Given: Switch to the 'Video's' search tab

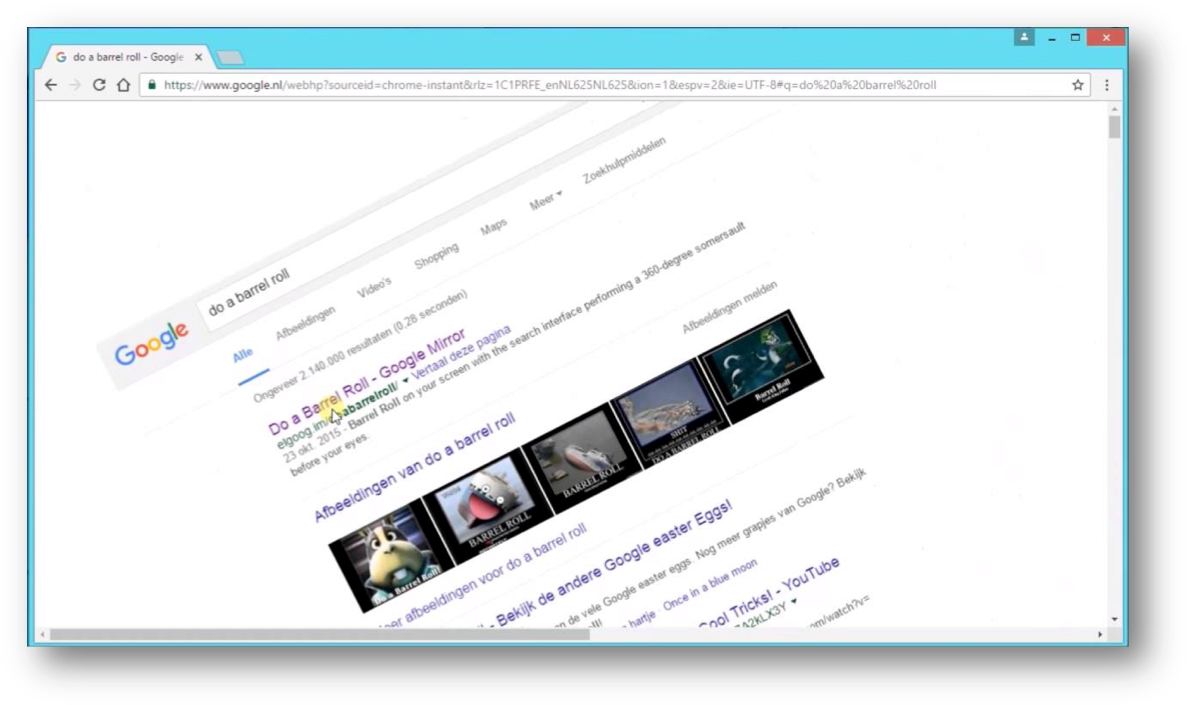Looking at the screenshot, I should (x=374, y=288).
